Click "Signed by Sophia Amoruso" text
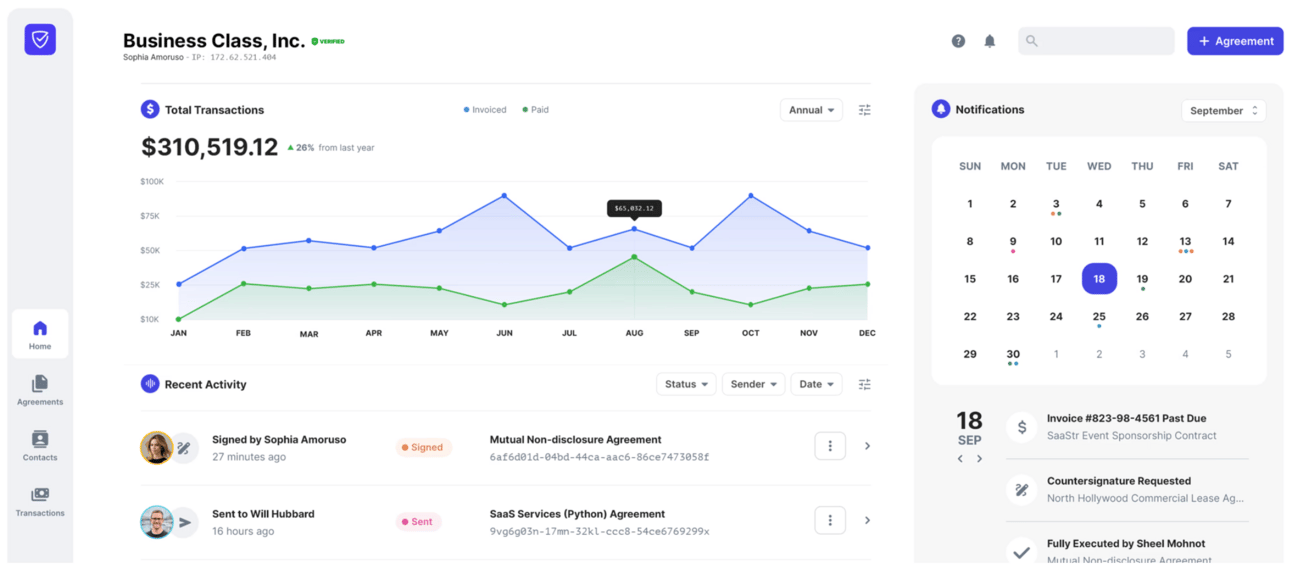The width and height of the screenshot is (1292, 564). pos(279,440)
